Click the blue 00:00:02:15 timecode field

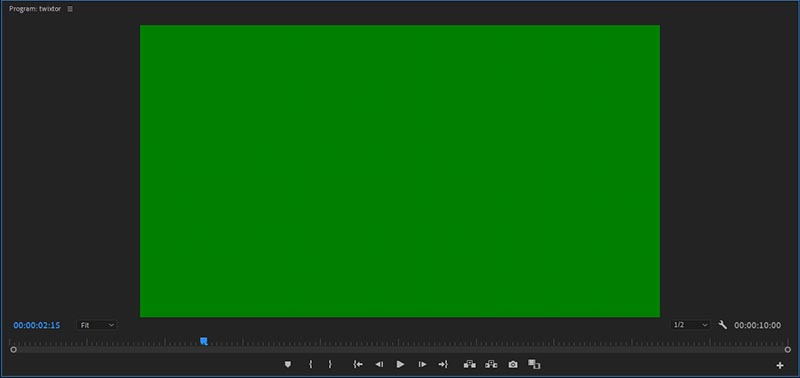pyautogui.click(x=37, y=325)
